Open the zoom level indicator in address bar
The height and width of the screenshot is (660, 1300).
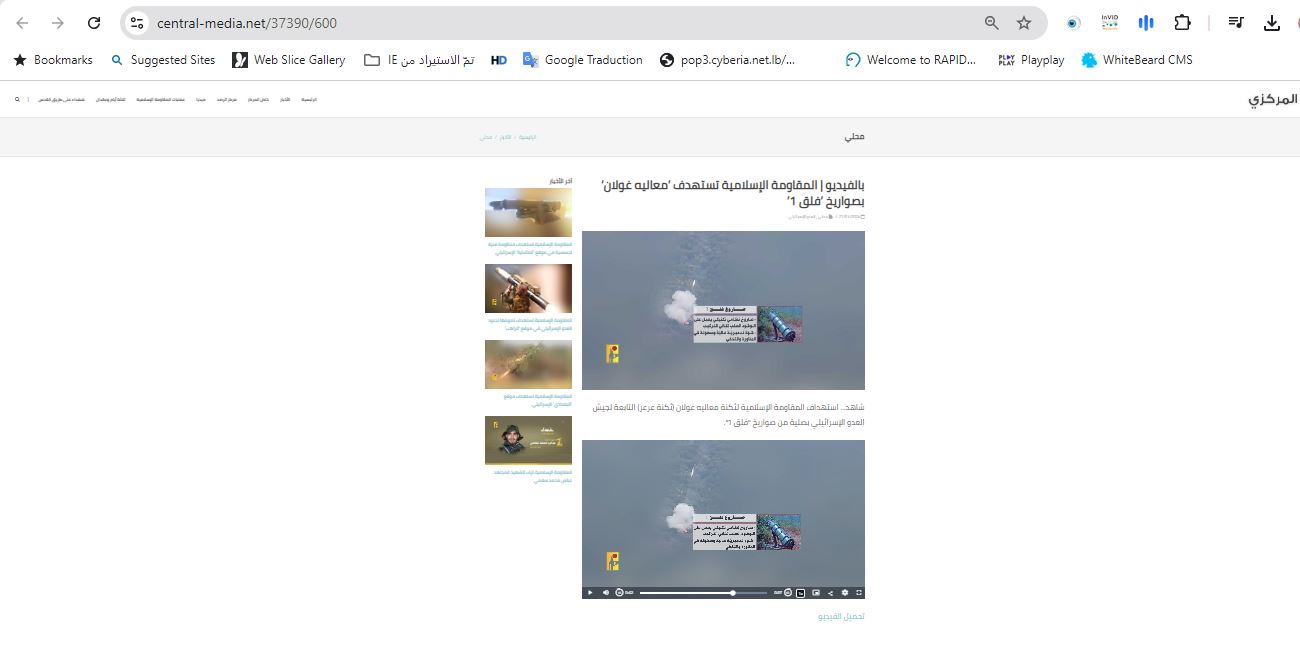991,23
